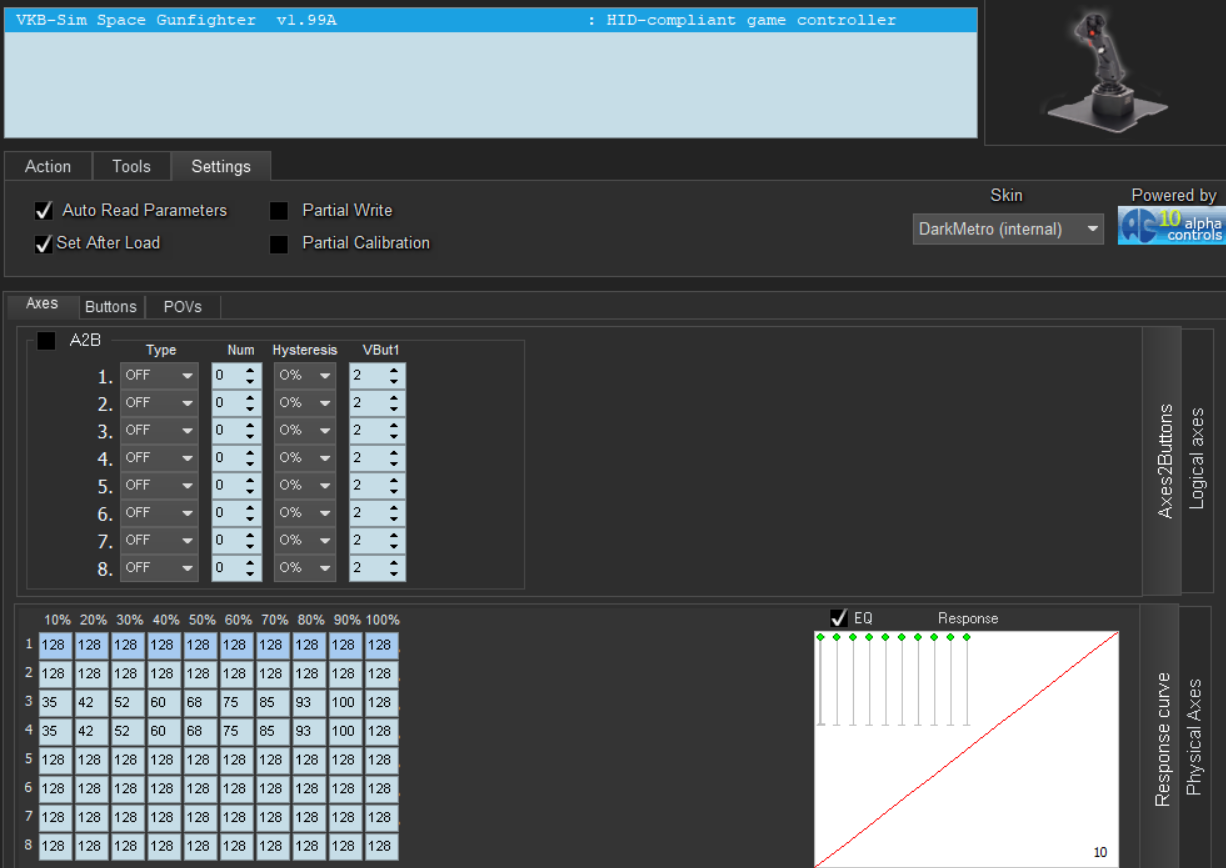Viewport: 1226px width, 868px height.
Task: Open the Type dropdown for row 1
Action: point(159,376)
